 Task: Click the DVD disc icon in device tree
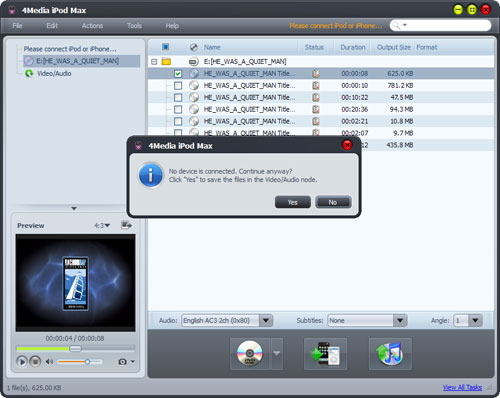coord(29,61)
